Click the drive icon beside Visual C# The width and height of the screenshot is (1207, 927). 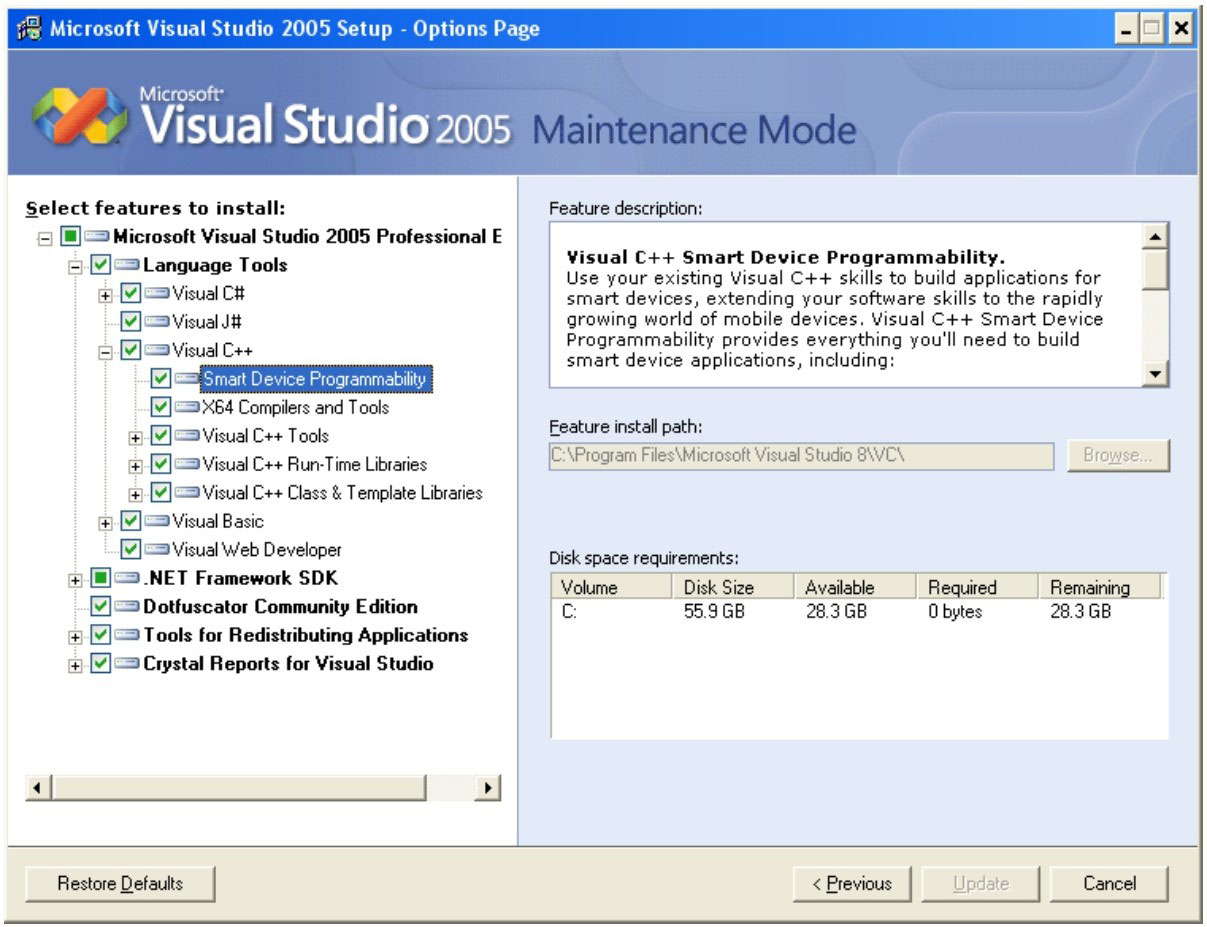point(157,294)
